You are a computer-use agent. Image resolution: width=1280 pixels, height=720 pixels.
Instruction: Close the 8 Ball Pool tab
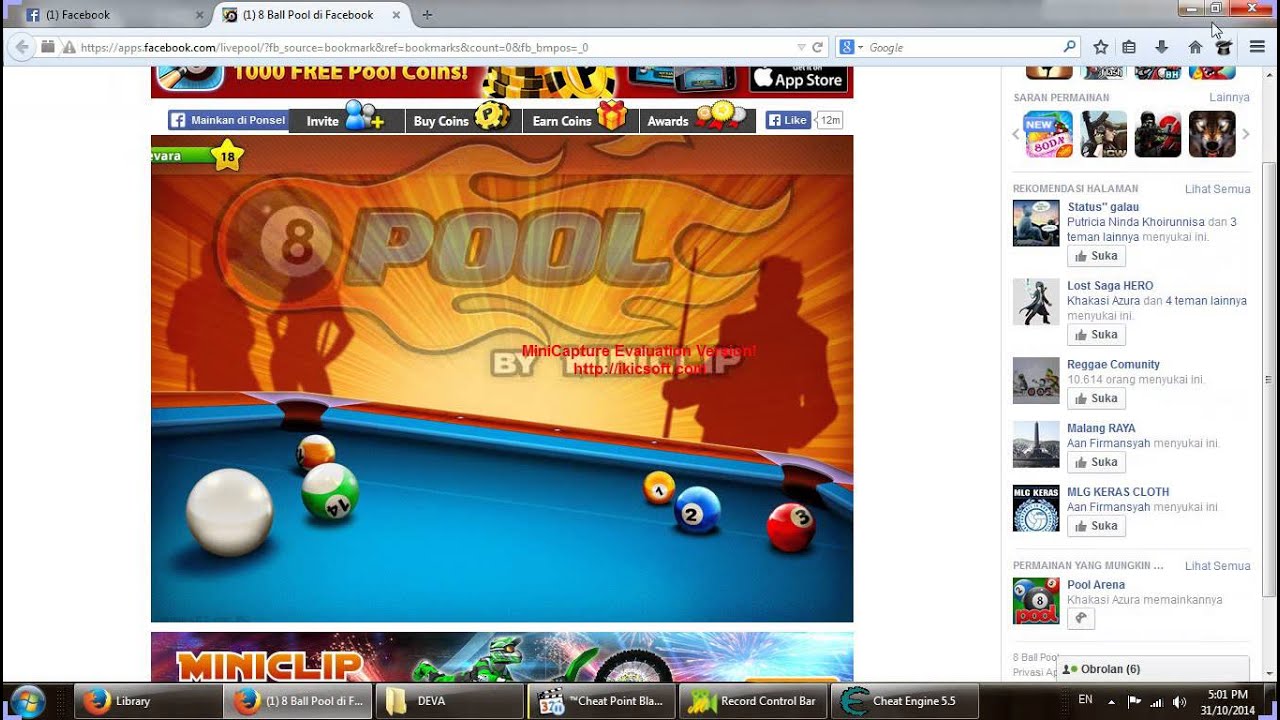(x=396, y=15)
